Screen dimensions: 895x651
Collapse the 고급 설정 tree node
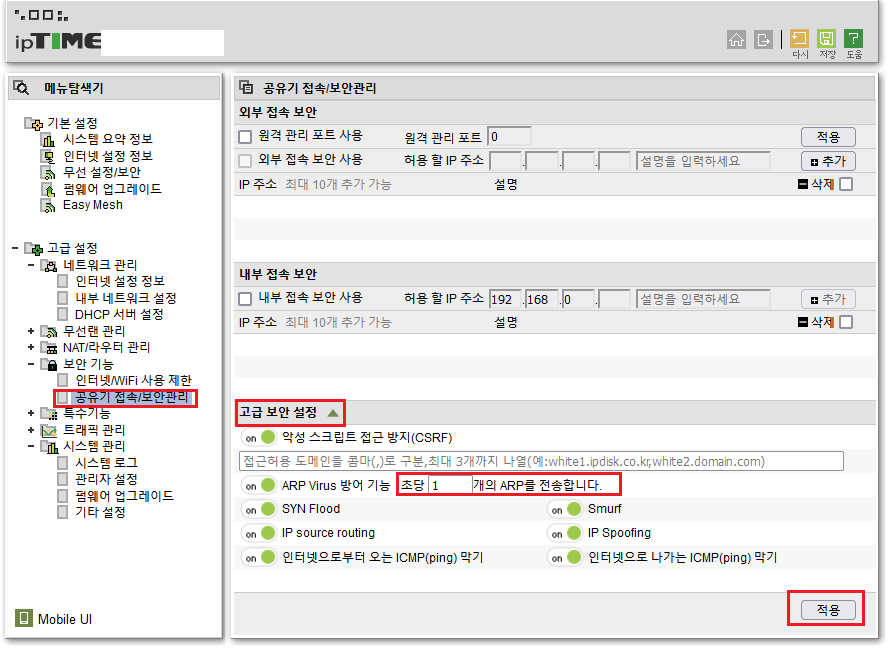coord(15,248)
